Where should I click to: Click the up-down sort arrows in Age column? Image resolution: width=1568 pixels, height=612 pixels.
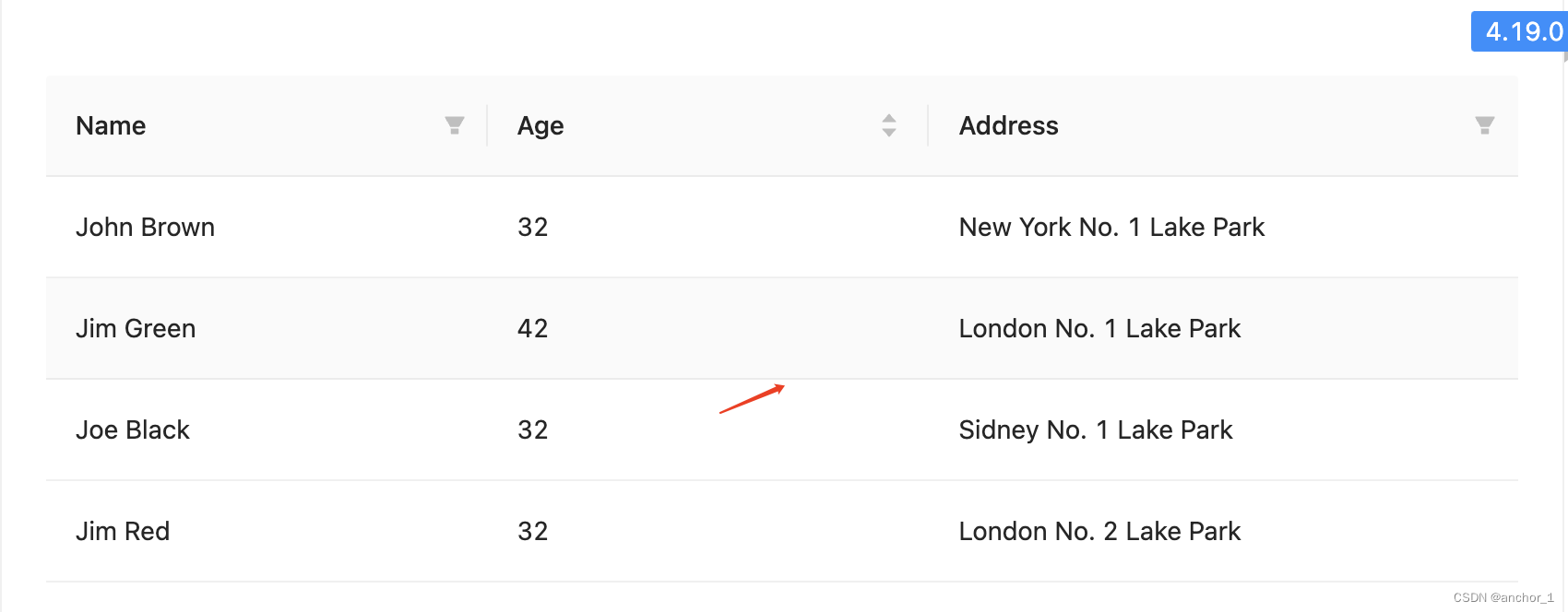click(888, 125)
